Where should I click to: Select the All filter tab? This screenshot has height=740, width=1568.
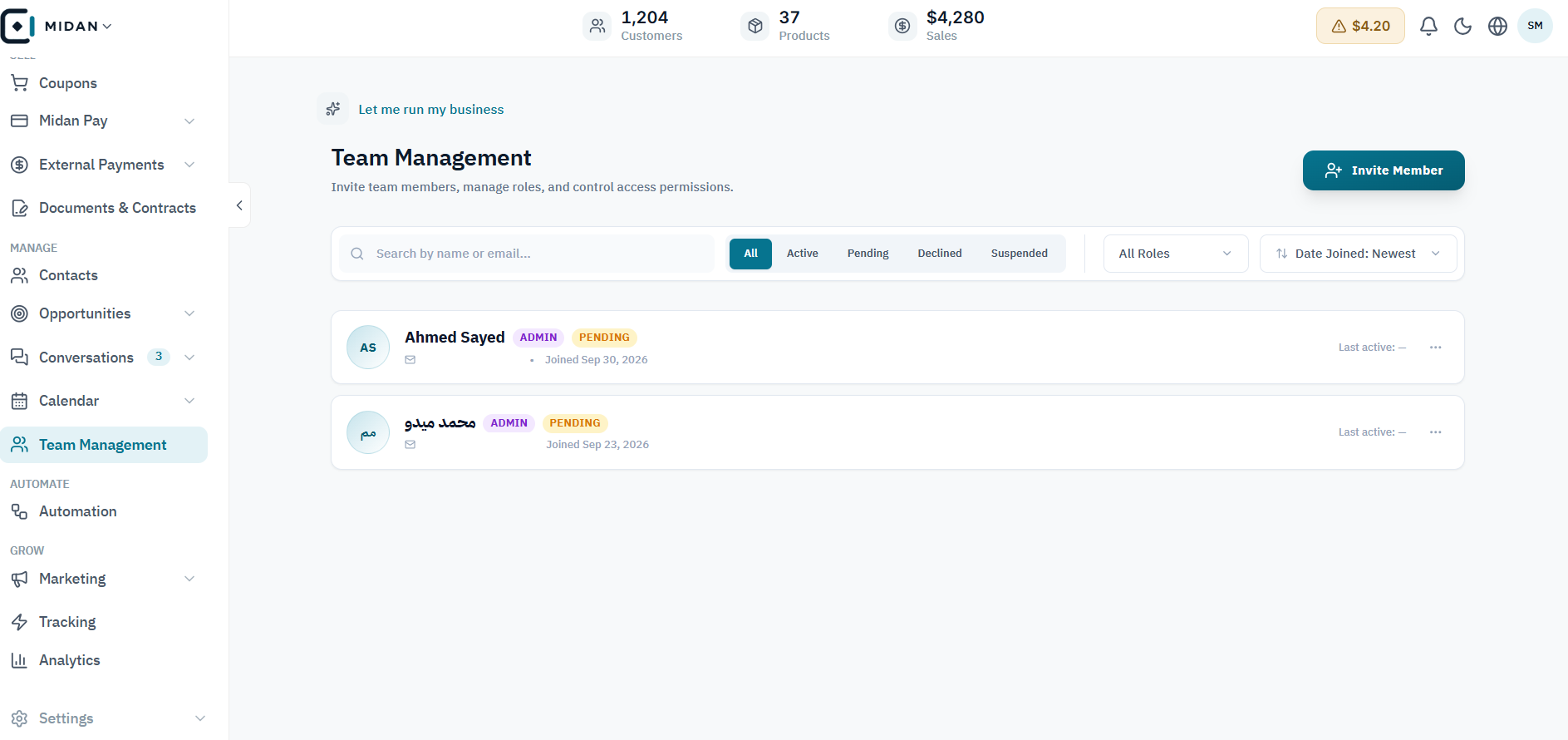750,254
